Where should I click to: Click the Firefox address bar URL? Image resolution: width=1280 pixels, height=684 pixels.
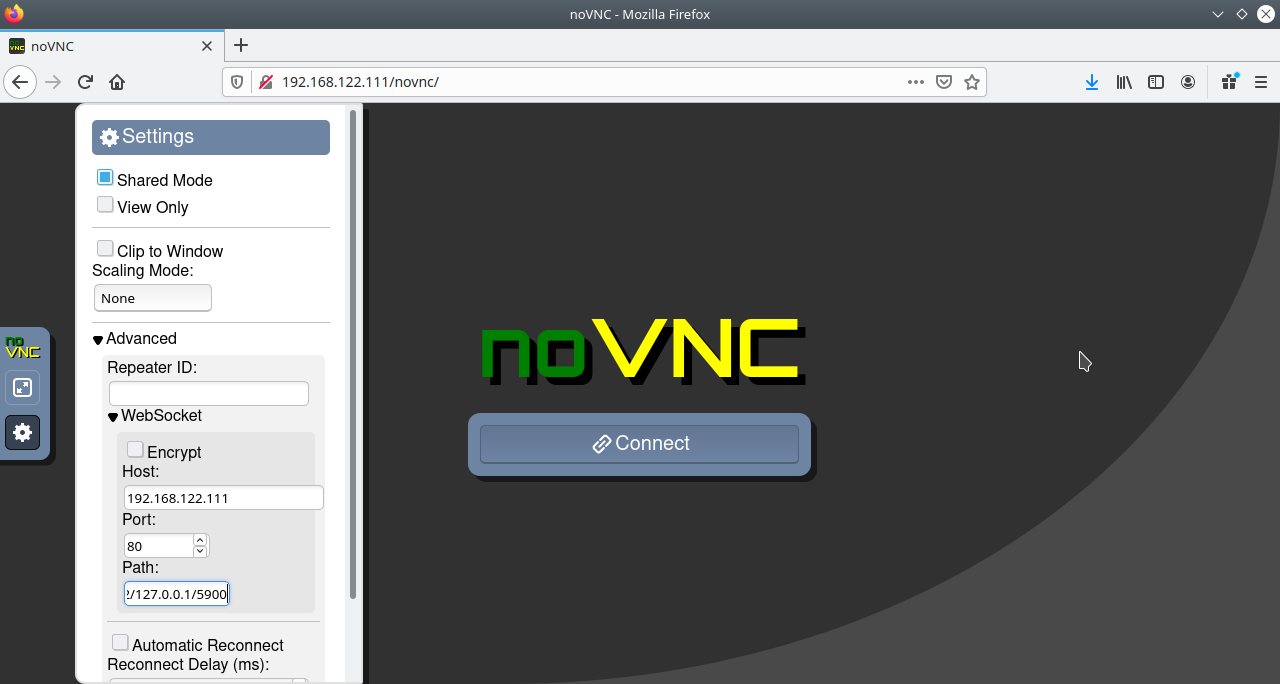pos(360,82)
